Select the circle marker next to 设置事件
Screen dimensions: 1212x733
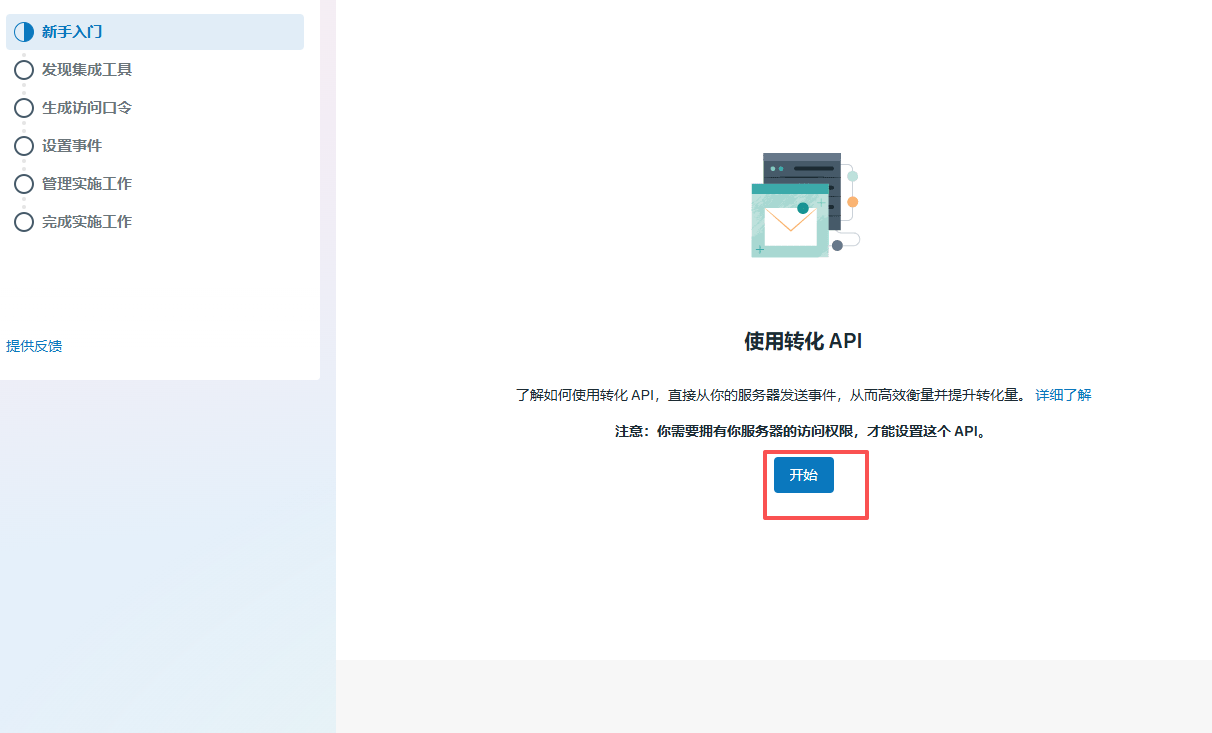24,146
